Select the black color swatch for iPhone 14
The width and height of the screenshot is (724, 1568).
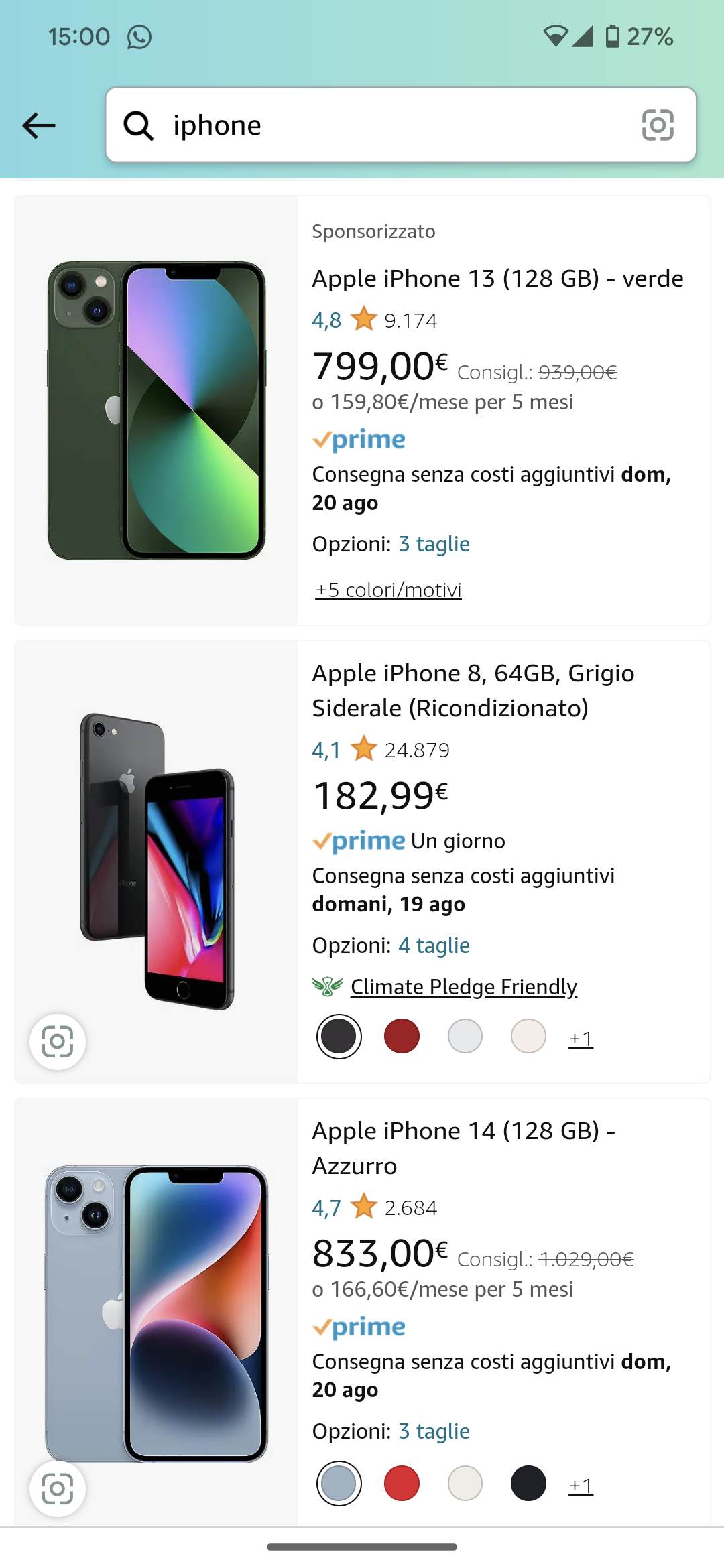[x=528, y=1483]
